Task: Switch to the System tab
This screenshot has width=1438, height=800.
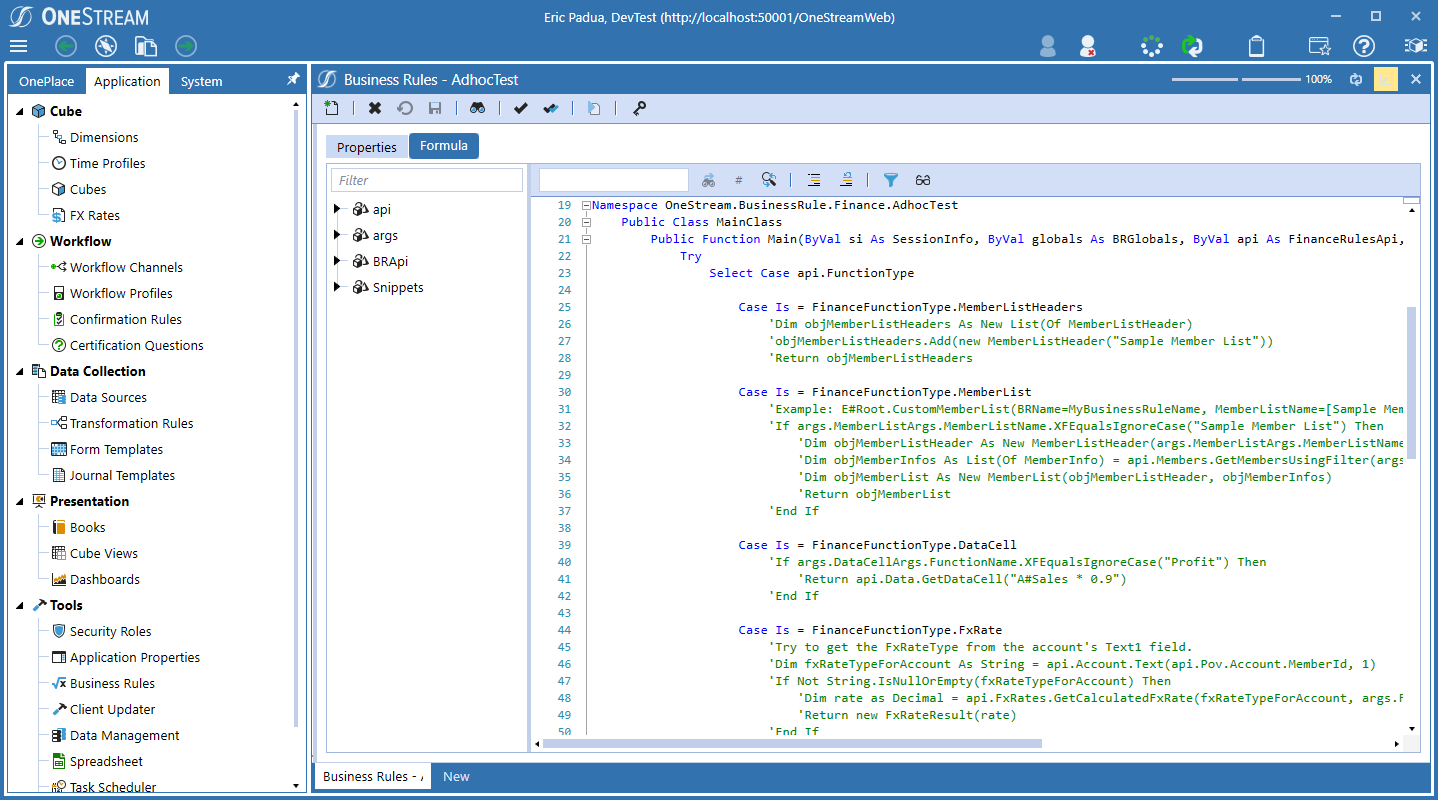Action: 202,81
